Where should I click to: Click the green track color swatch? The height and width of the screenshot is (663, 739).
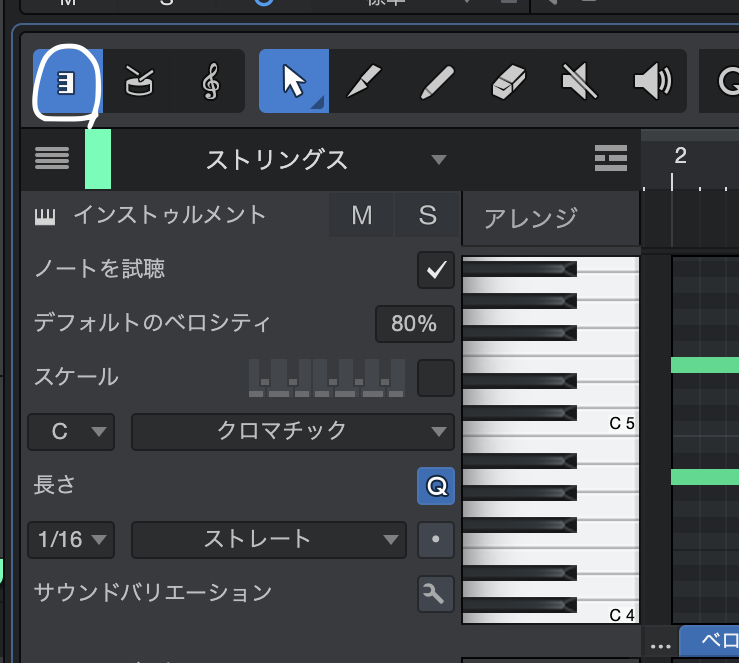point(98,159)
